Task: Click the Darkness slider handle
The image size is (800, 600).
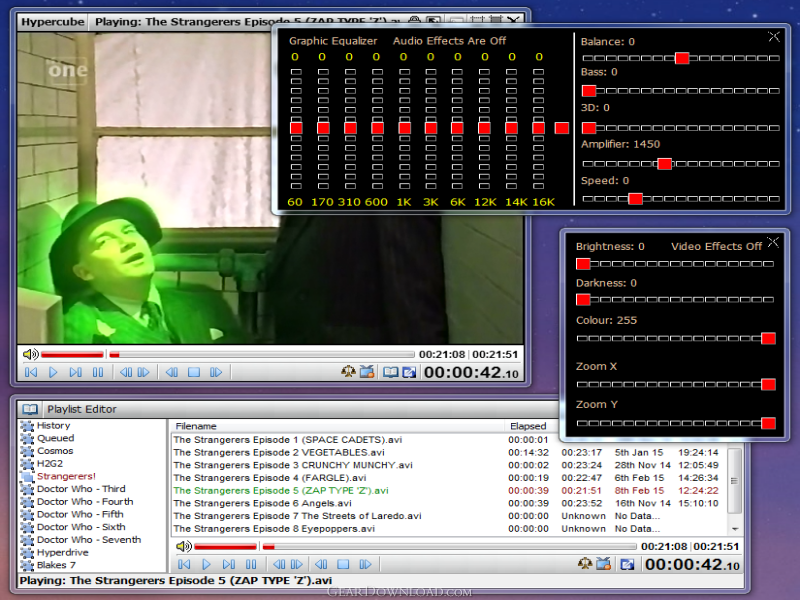Action: (x=583, y=299)
